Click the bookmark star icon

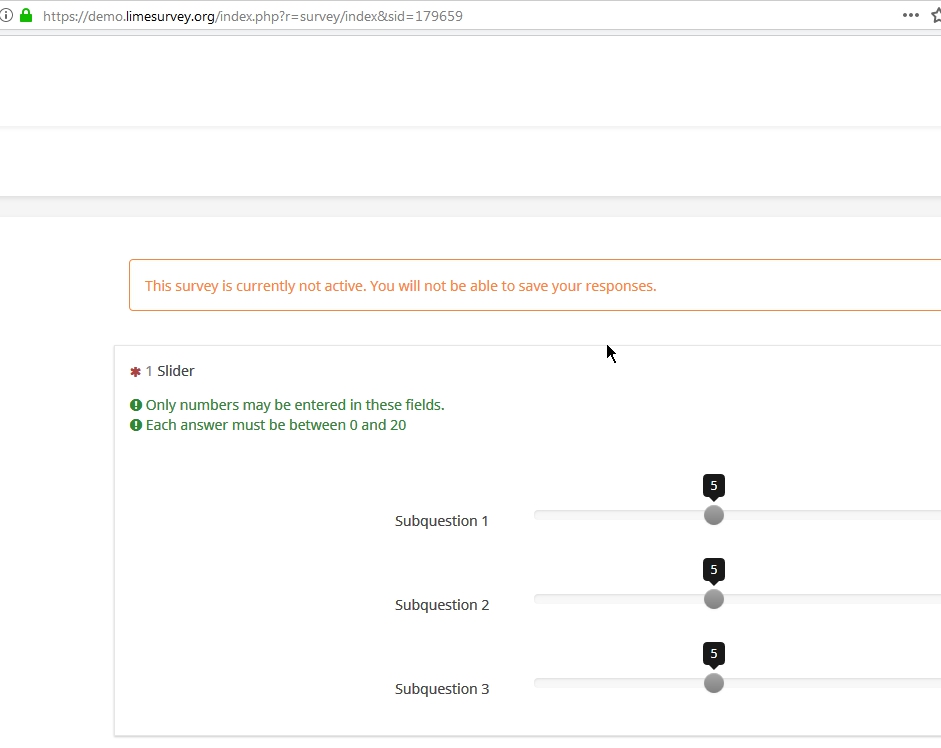coord(936,16)
